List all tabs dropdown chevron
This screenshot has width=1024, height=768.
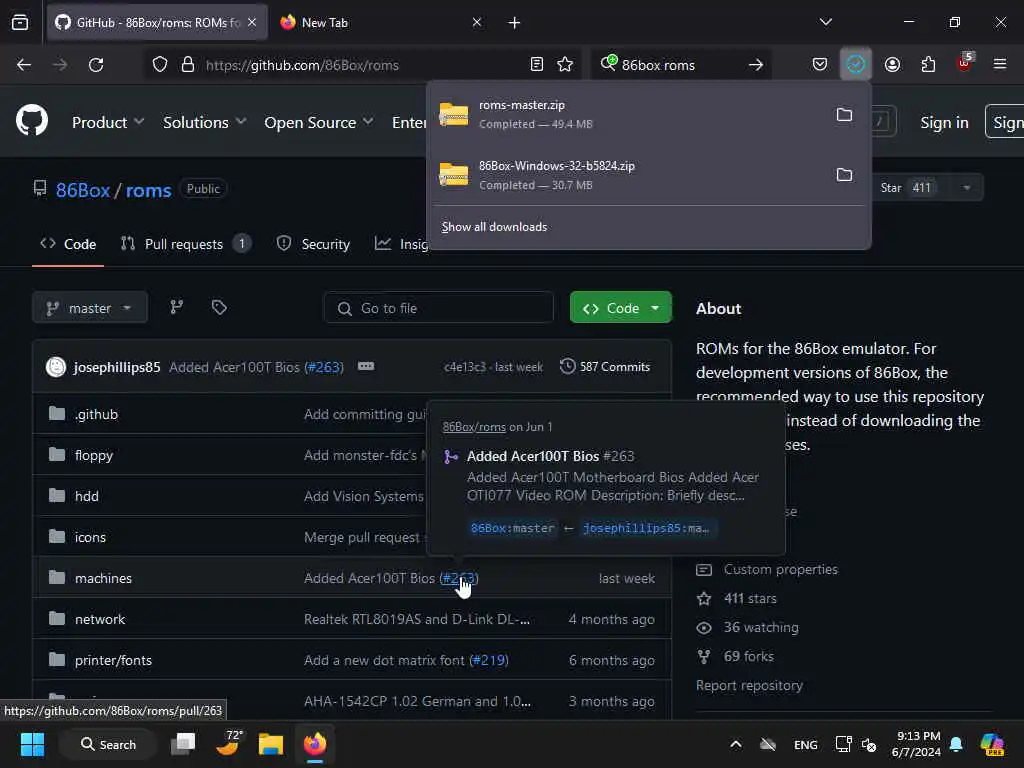825,22
